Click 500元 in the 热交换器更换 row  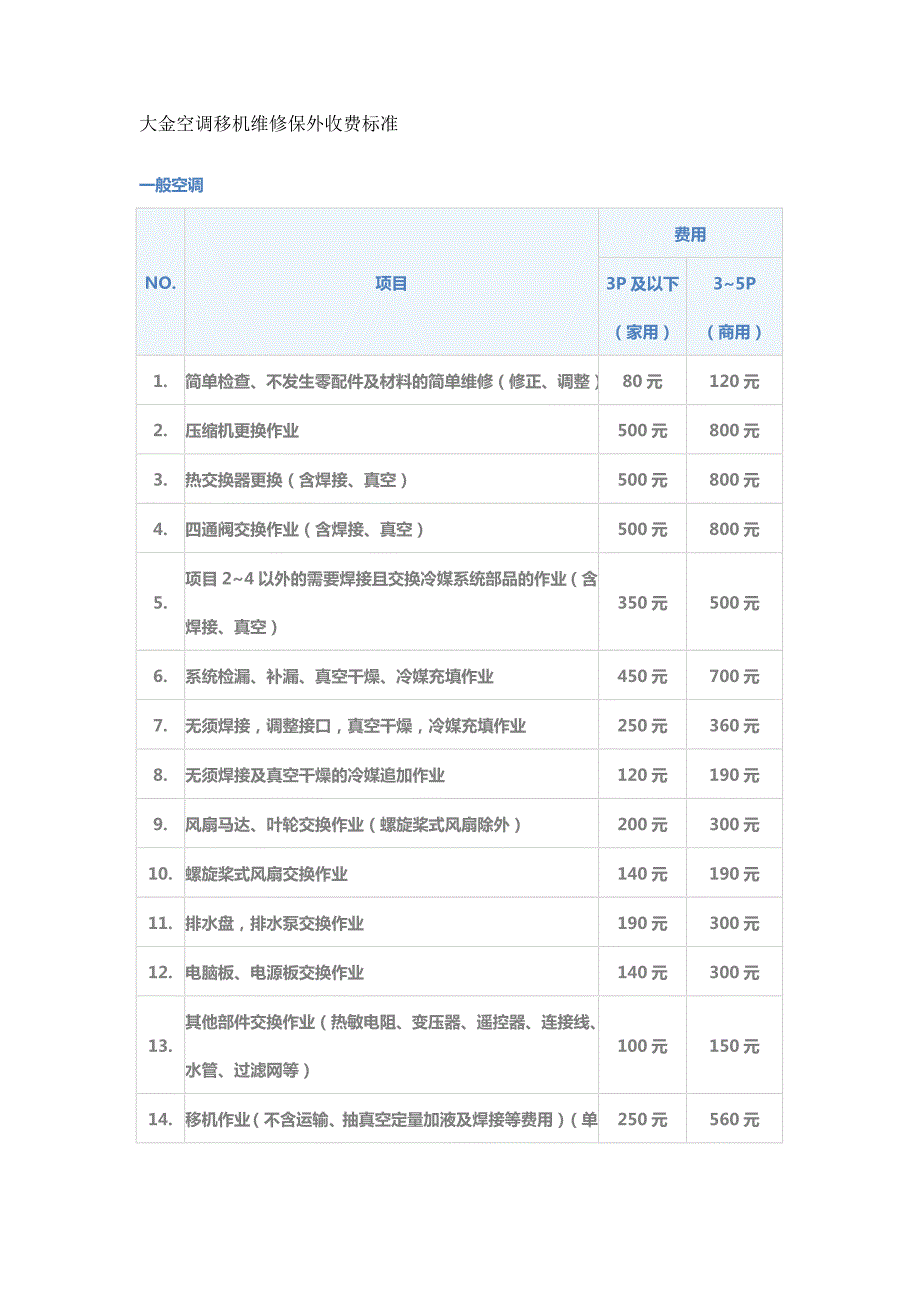[642, 480]
